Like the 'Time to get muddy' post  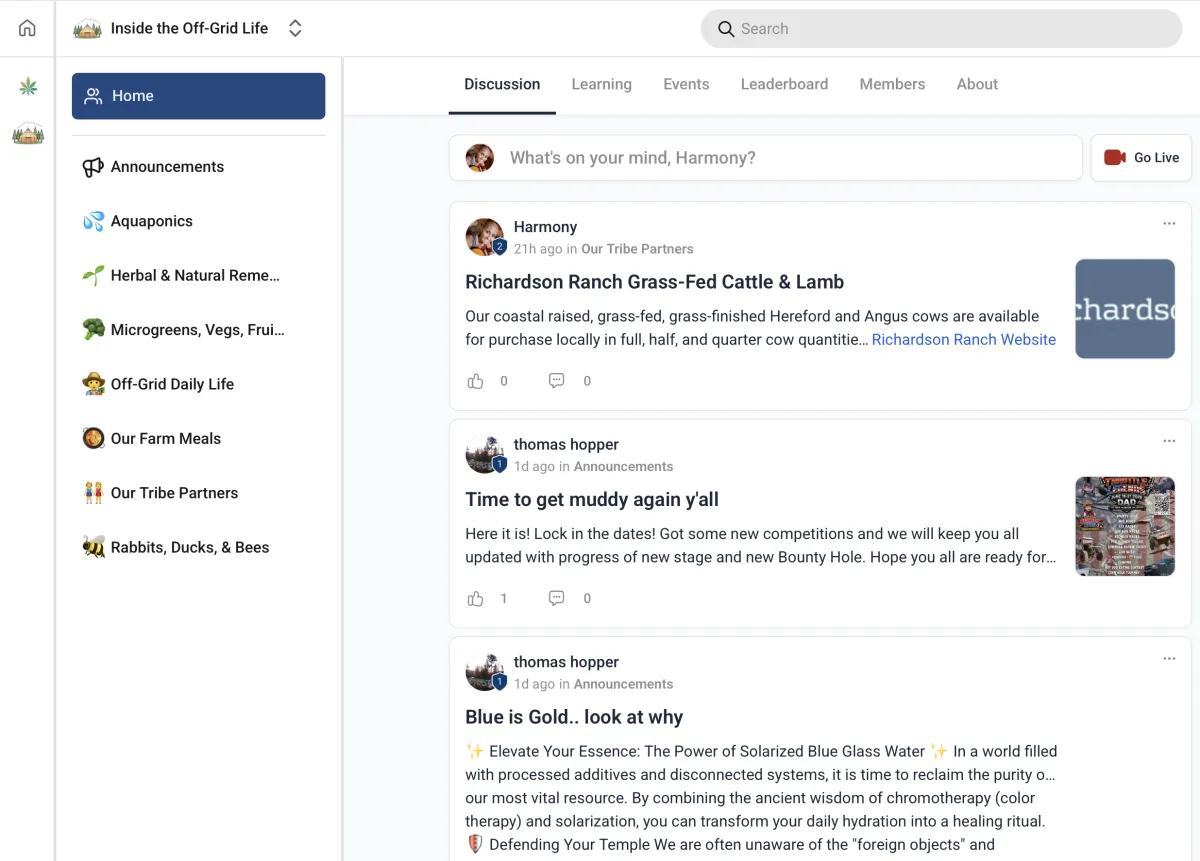pyautogui.click(x=476, y=597)
